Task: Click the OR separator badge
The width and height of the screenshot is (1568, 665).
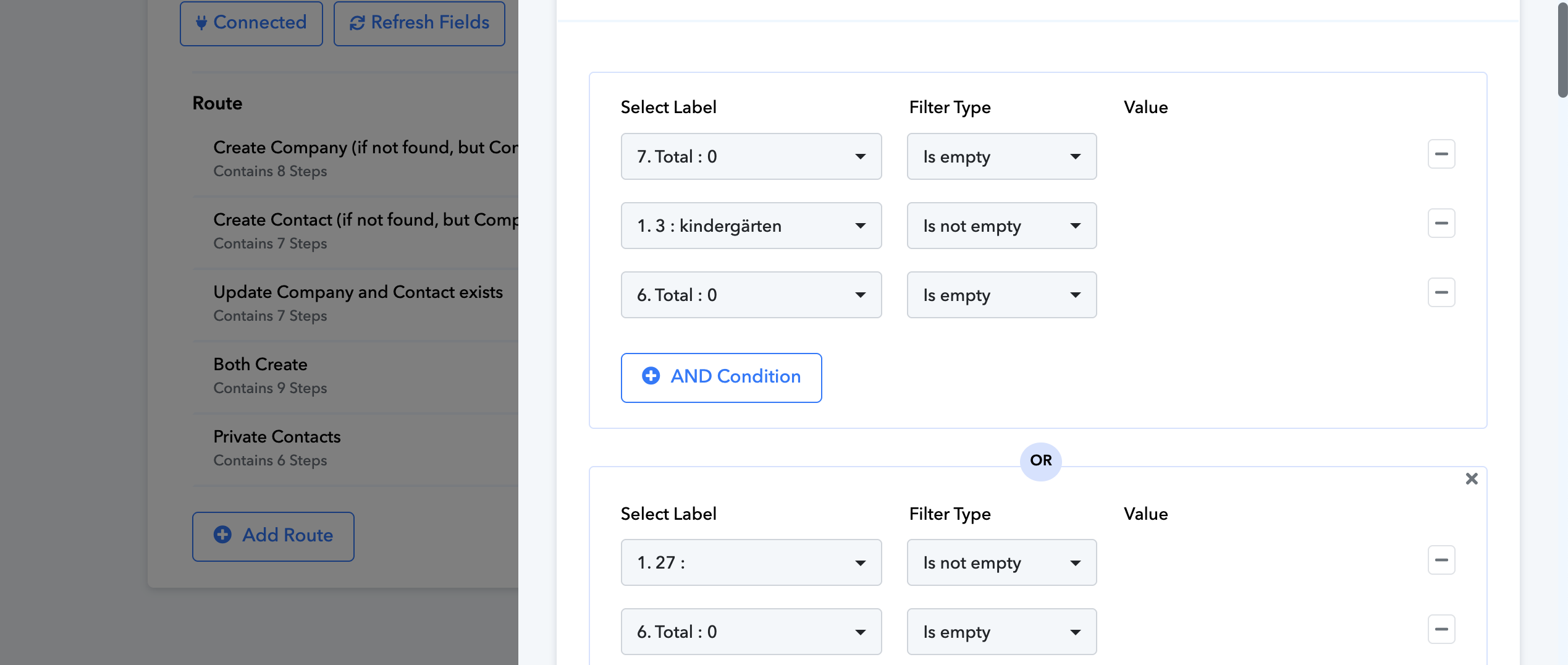Action: (x=1040, y=461)
